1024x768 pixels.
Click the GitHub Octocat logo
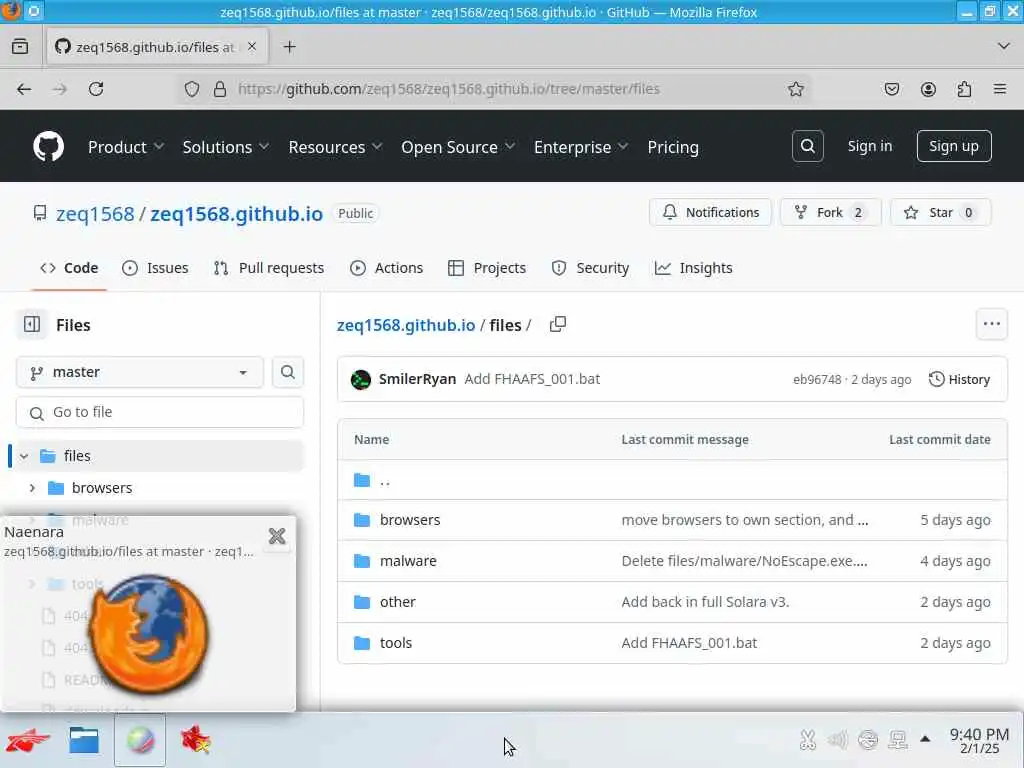point(48,146)
